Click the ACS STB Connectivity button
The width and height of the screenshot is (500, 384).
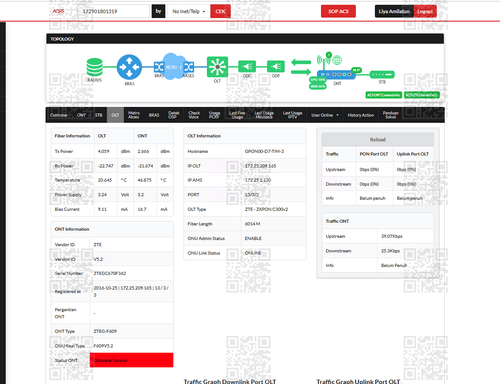422,95
